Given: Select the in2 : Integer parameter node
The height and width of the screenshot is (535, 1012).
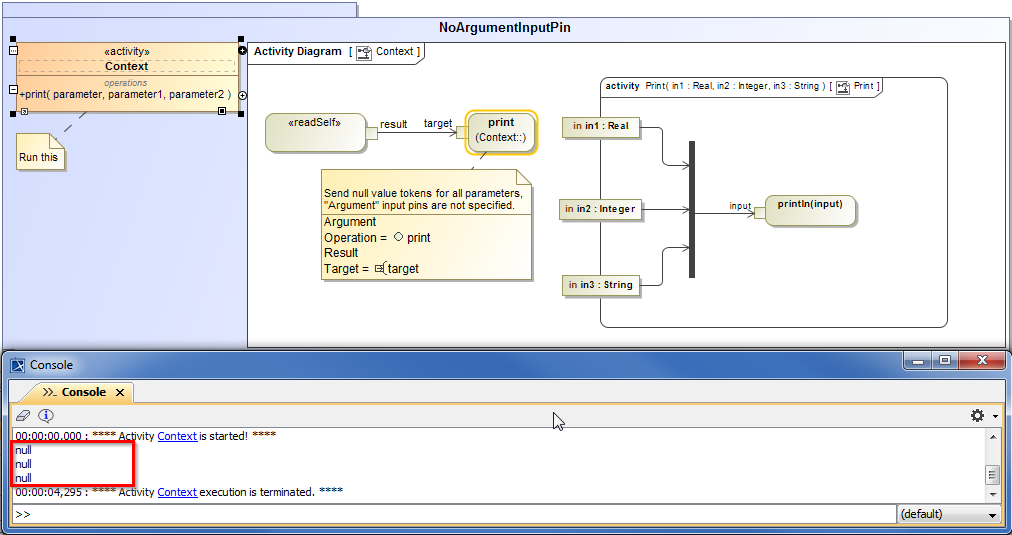Looking at the screenshot, I should (599, 209).
